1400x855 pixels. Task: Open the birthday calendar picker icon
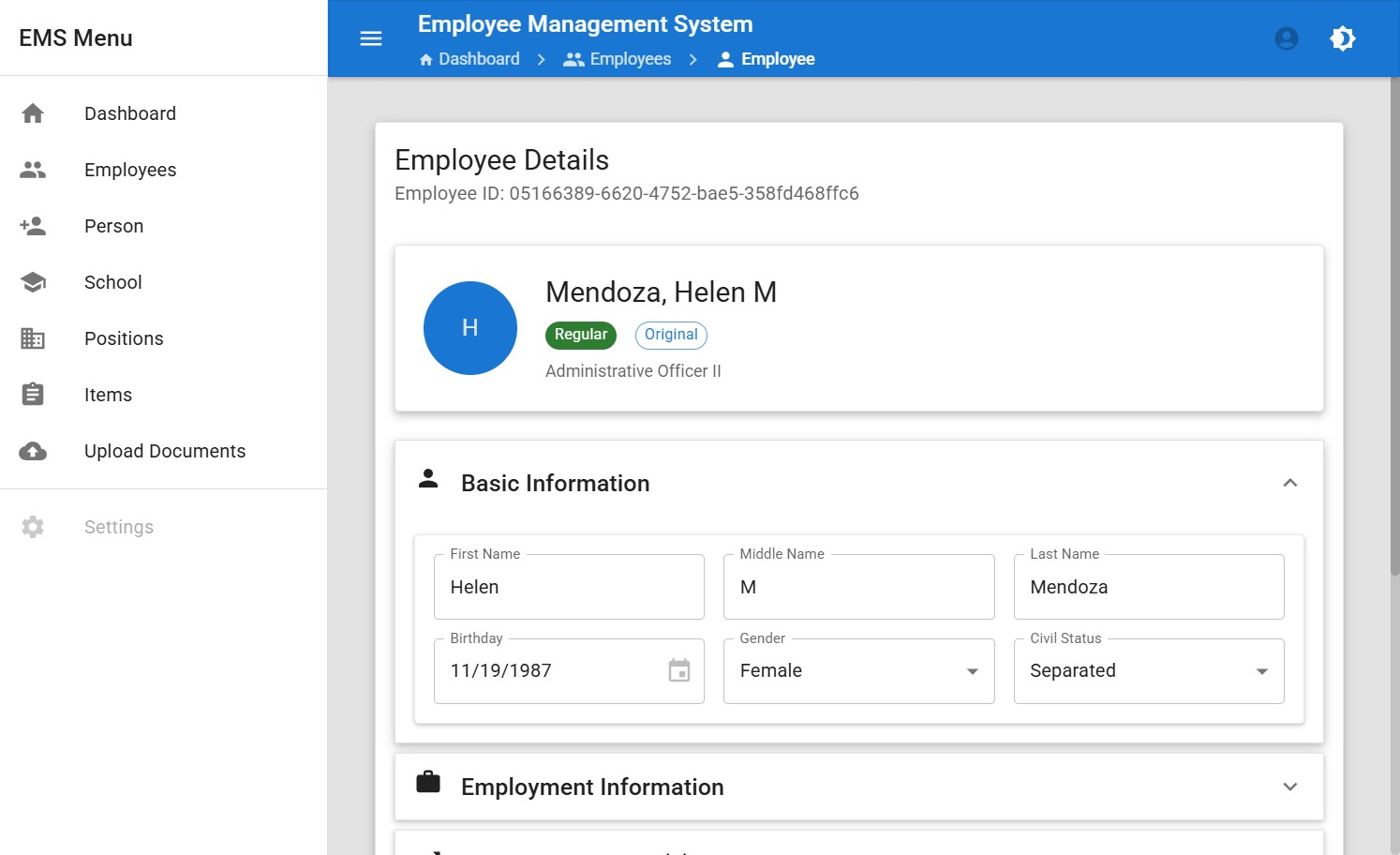click(679, 670)
